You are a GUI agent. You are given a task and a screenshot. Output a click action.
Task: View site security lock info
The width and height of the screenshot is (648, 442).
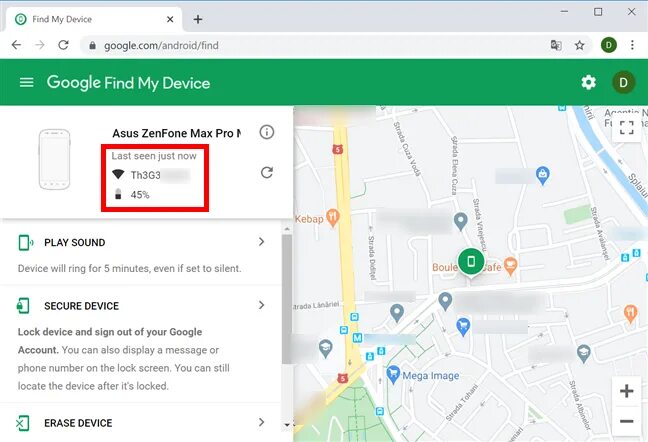point(93,45)
